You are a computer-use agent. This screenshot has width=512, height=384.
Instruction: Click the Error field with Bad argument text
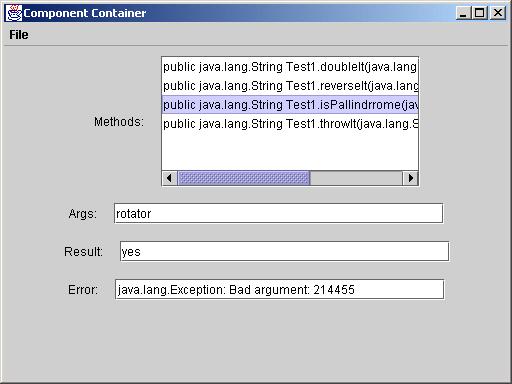pyautogui.click(x=279, y=289)
